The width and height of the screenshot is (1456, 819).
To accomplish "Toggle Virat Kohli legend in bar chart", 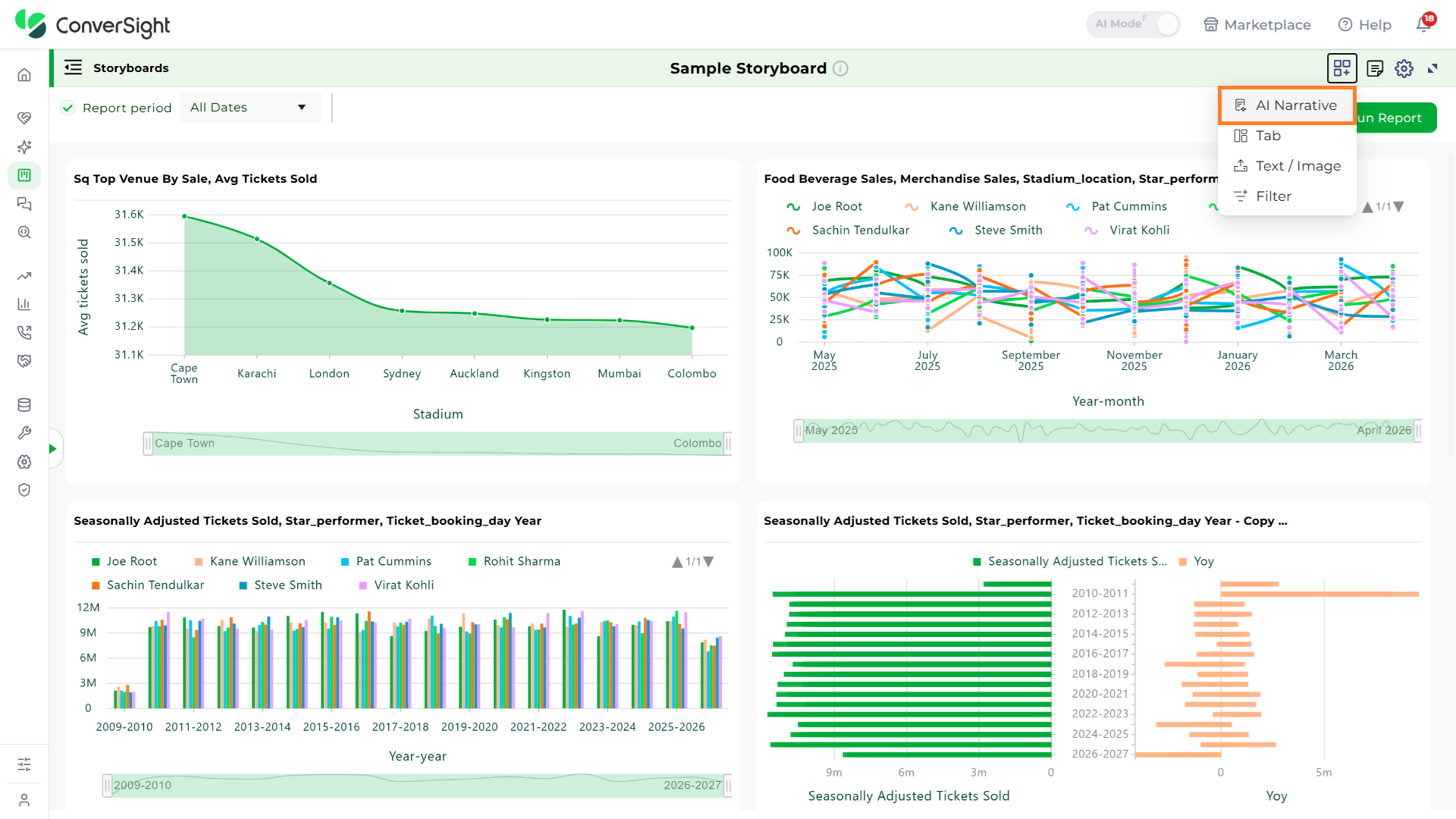I will pos(396,585).
